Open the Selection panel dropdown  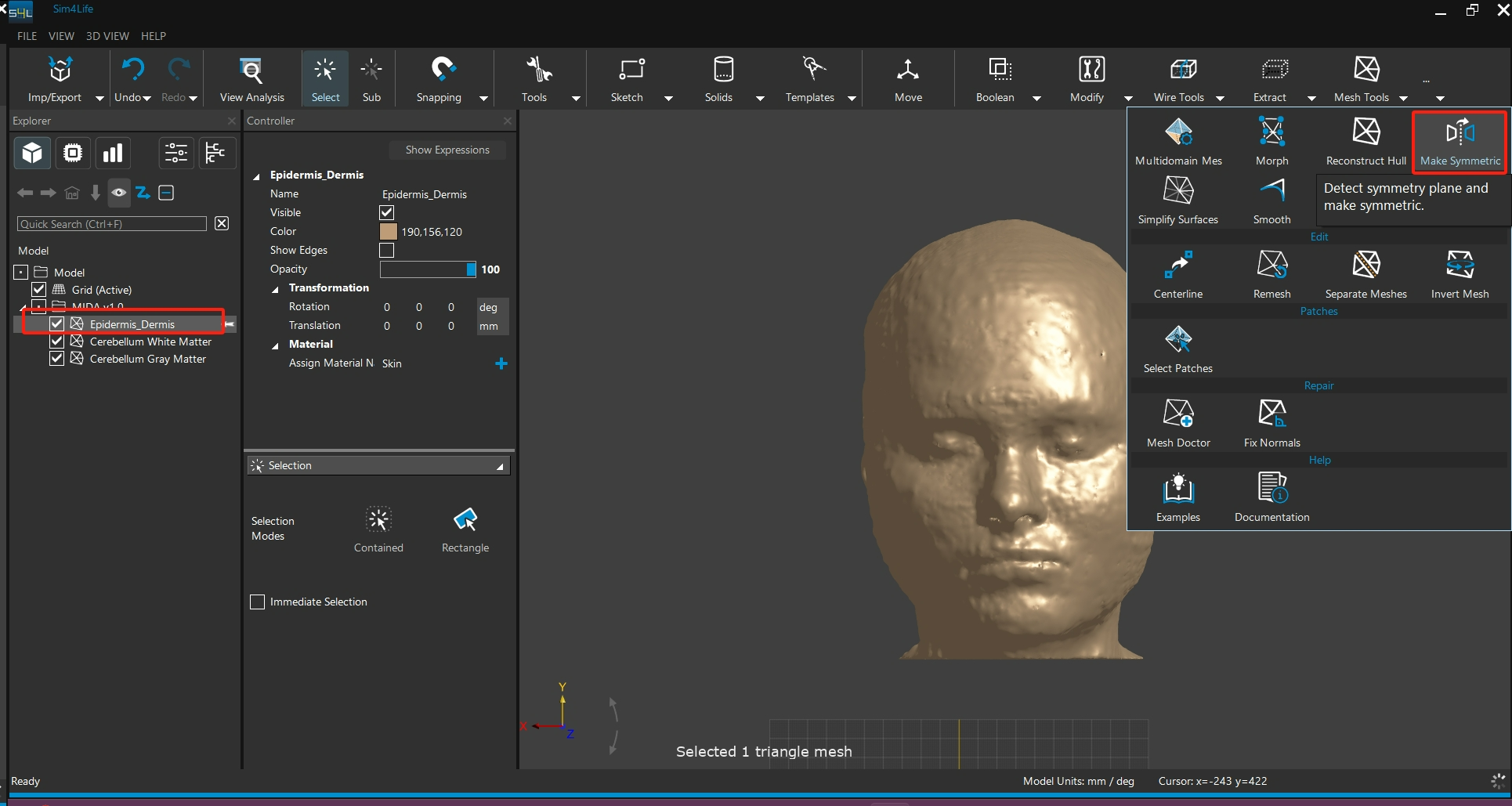tap(500, 466)
